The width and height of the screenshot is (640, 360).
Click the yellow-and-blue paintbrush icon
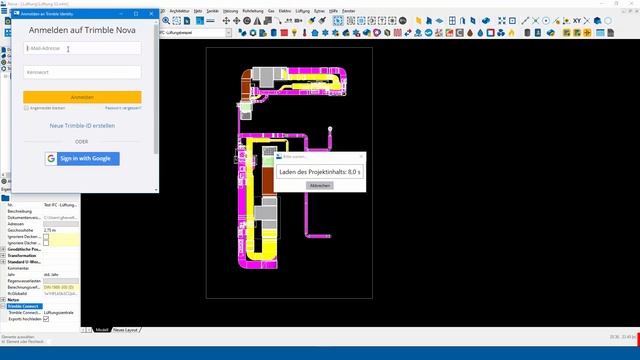(311, 20)
